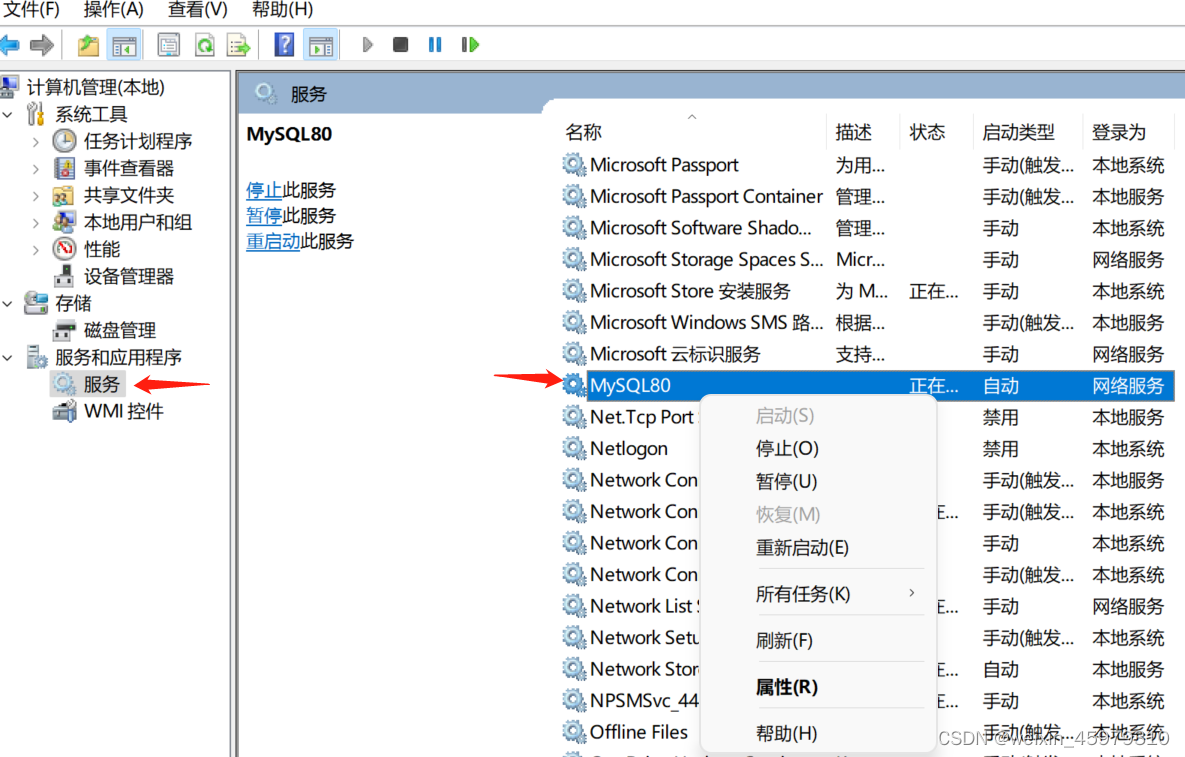Sort by Log On As (登录为) header

point(1128,132)
